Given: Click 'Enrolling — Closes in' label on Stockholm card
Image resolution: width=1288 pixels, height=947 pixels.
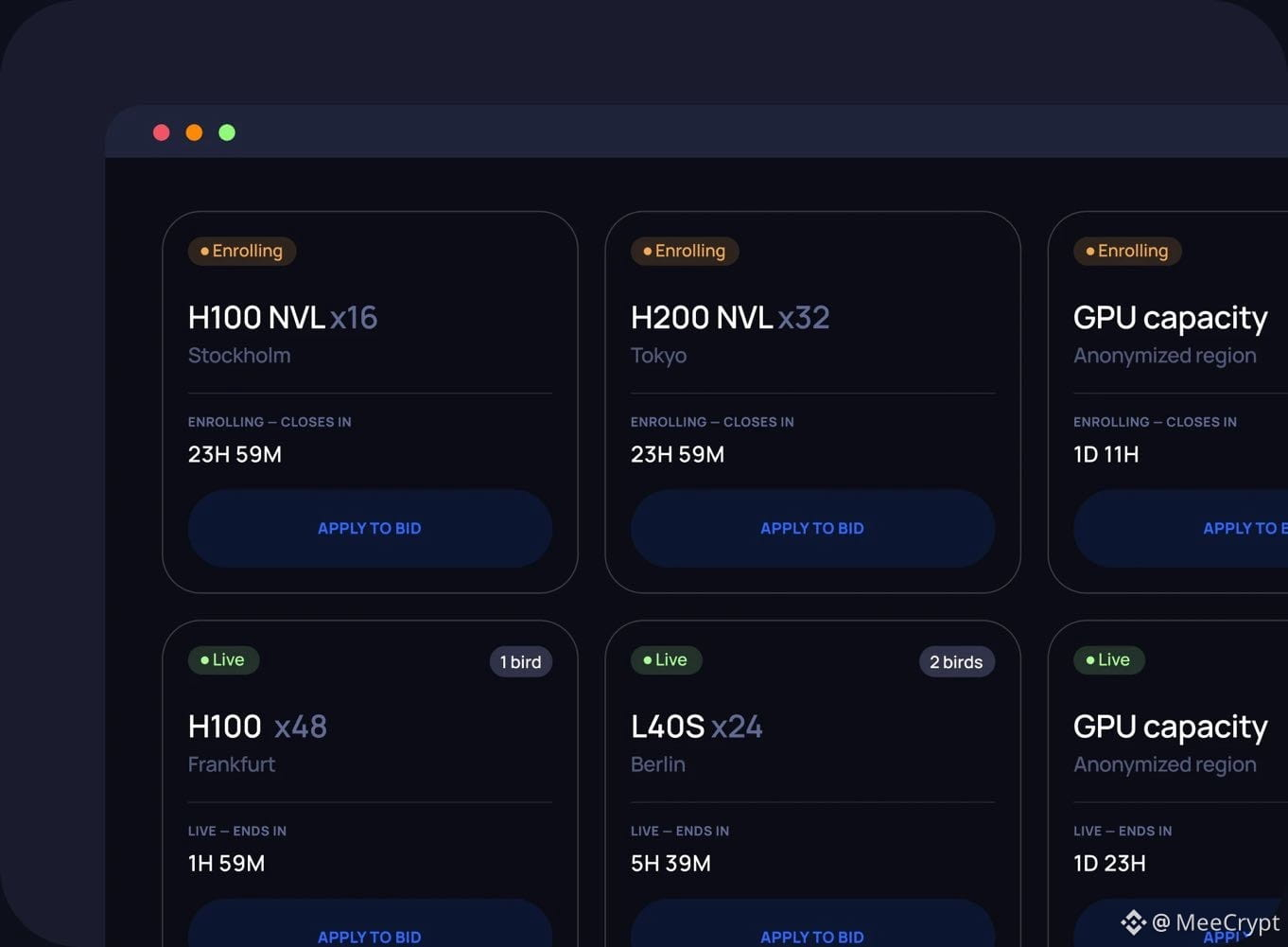Looking at the screenshot, I should (270, 422).
